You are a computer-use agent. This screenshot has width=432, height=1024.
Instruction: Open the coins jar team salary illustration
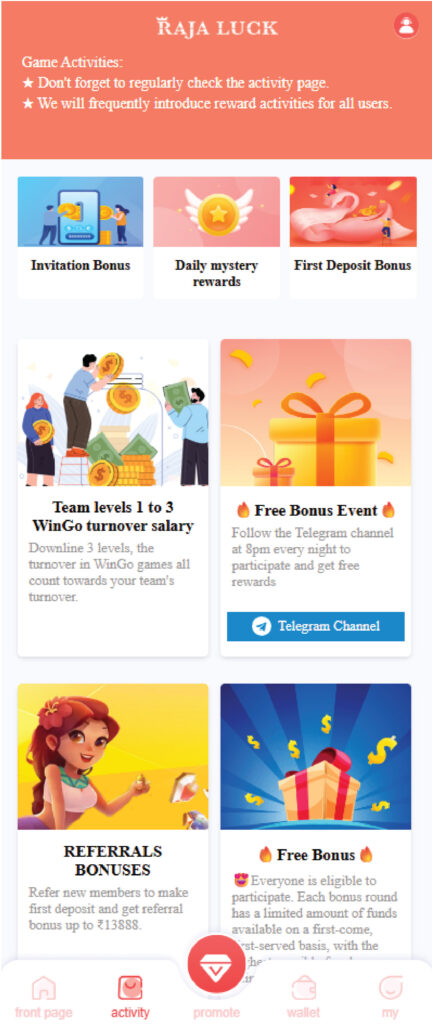click(x=113, y=412)
